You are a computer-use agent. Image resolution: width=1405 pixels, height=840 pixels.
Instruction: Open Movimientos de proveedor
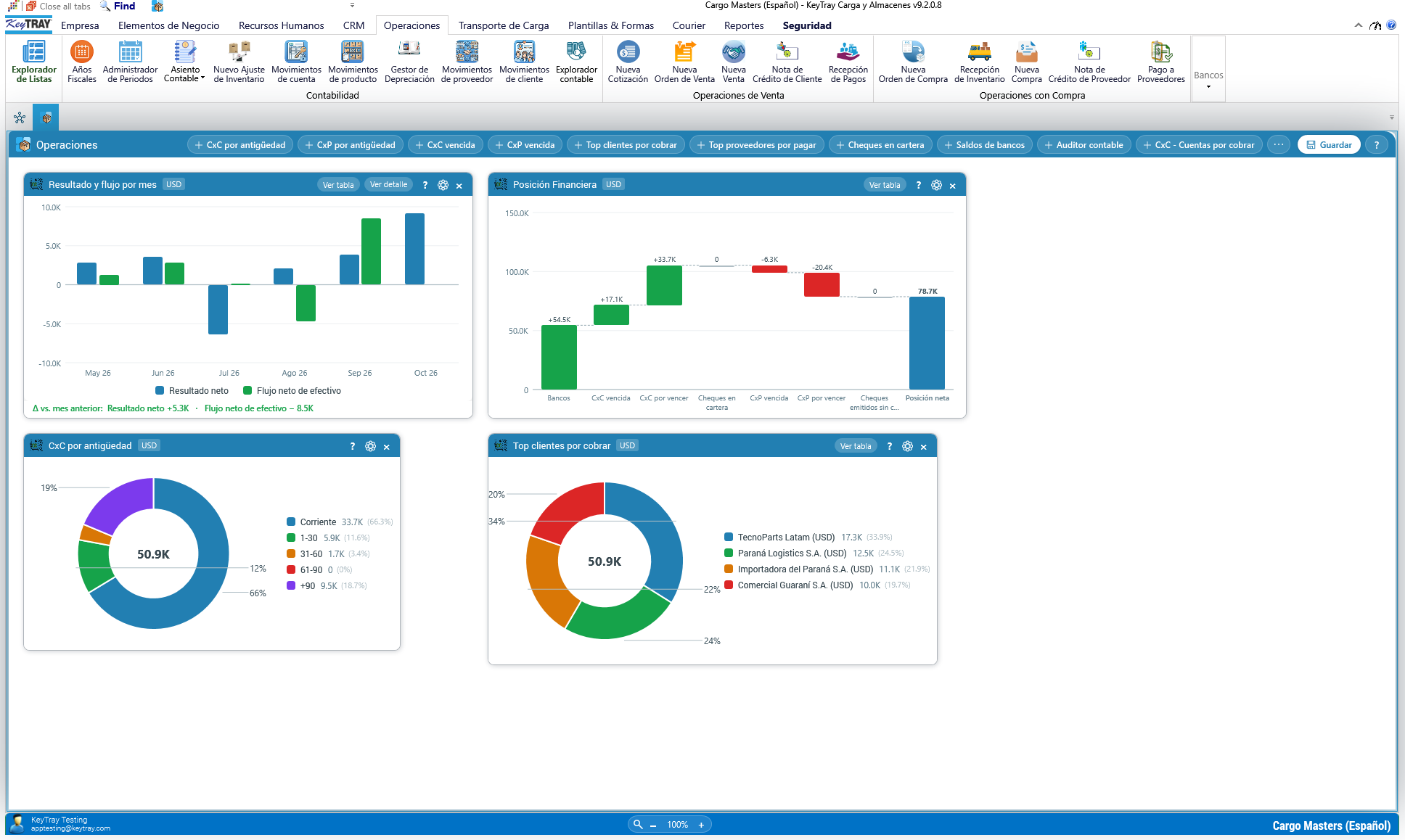[x=467, y=62]
